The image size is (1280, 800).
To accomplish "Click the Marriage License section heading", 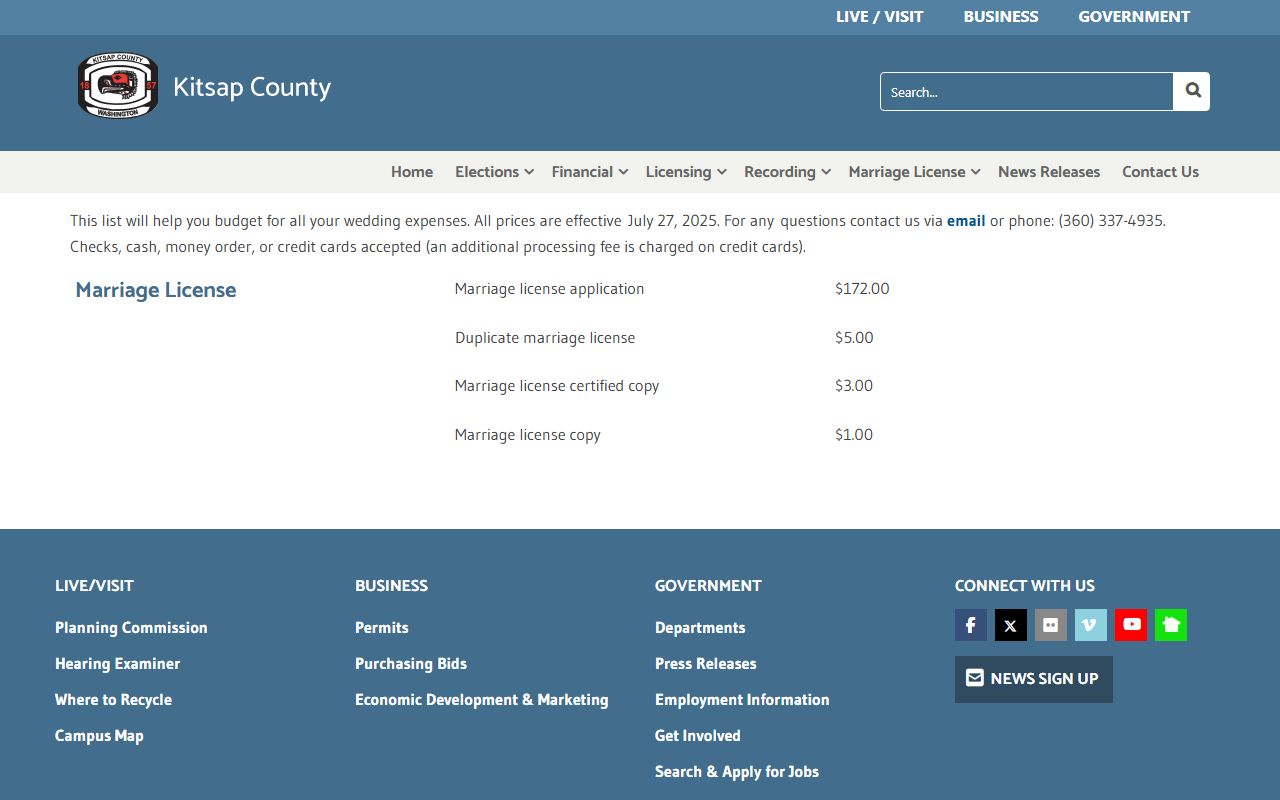I will tap(156, 290).
